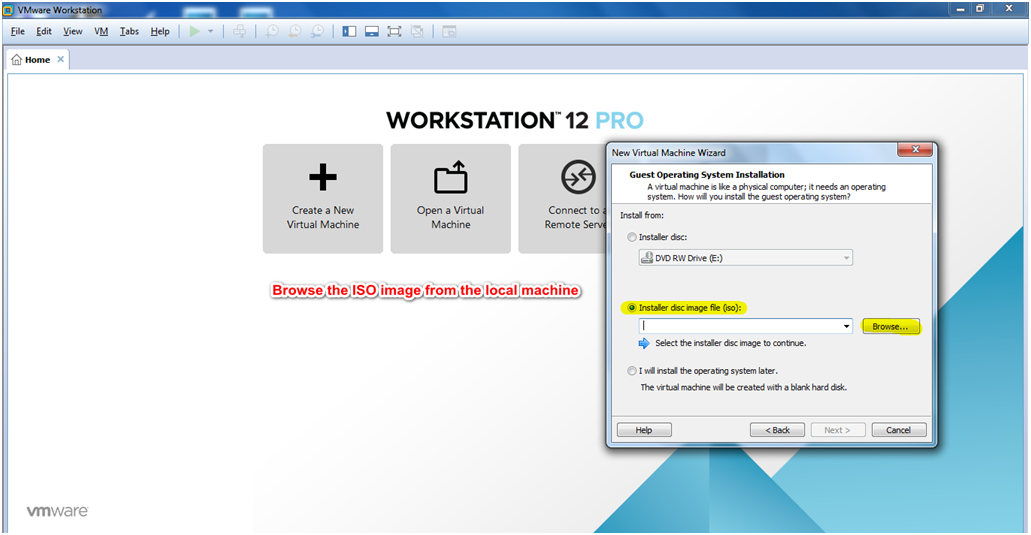
Task: Open the Tabs menu
Action: [129, 31]
